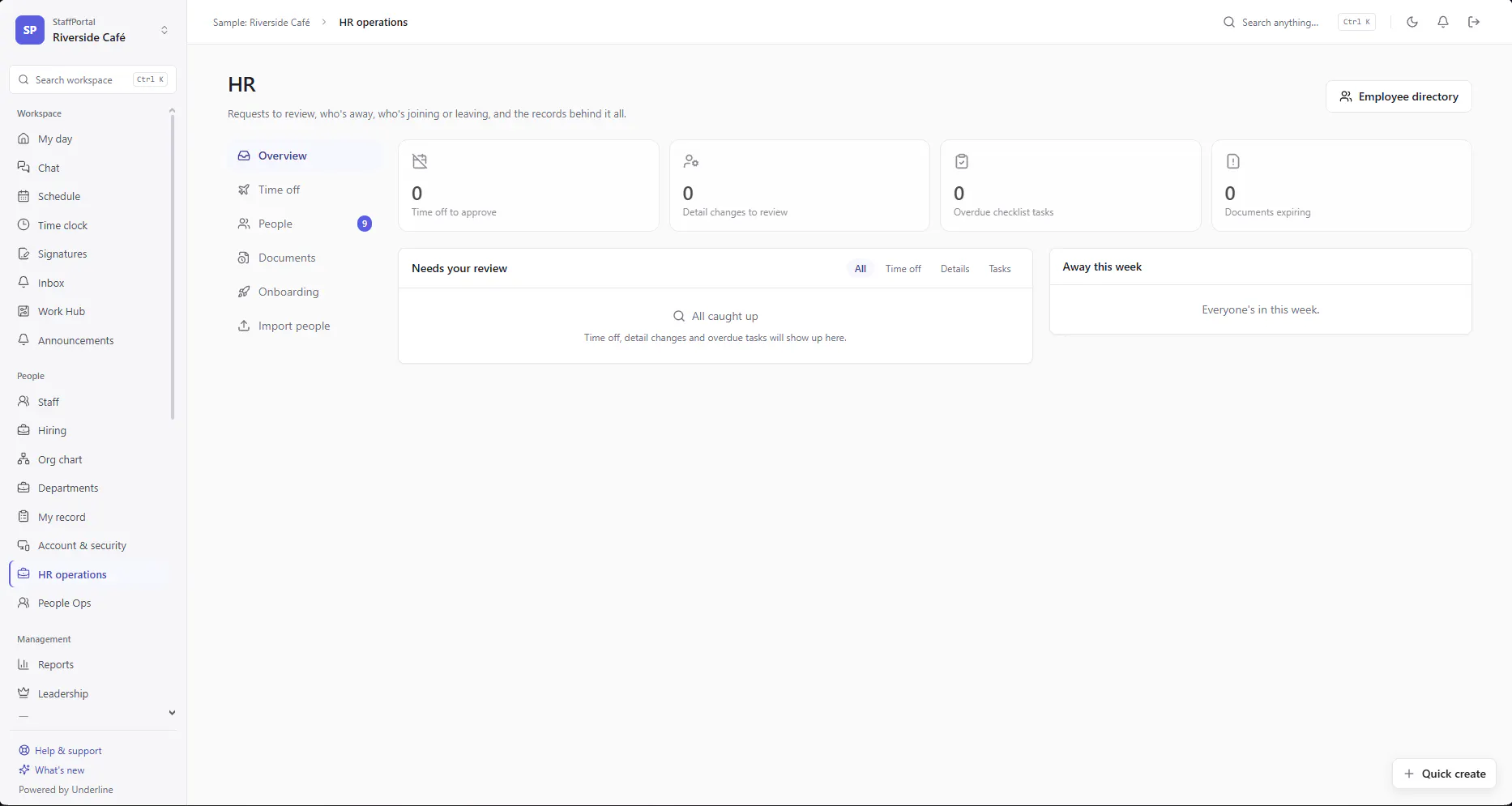Image resolution: width=1512 pixels, height=806 pixels.
Task: Click the Search anything field
Action: [x=1300, y=22]
